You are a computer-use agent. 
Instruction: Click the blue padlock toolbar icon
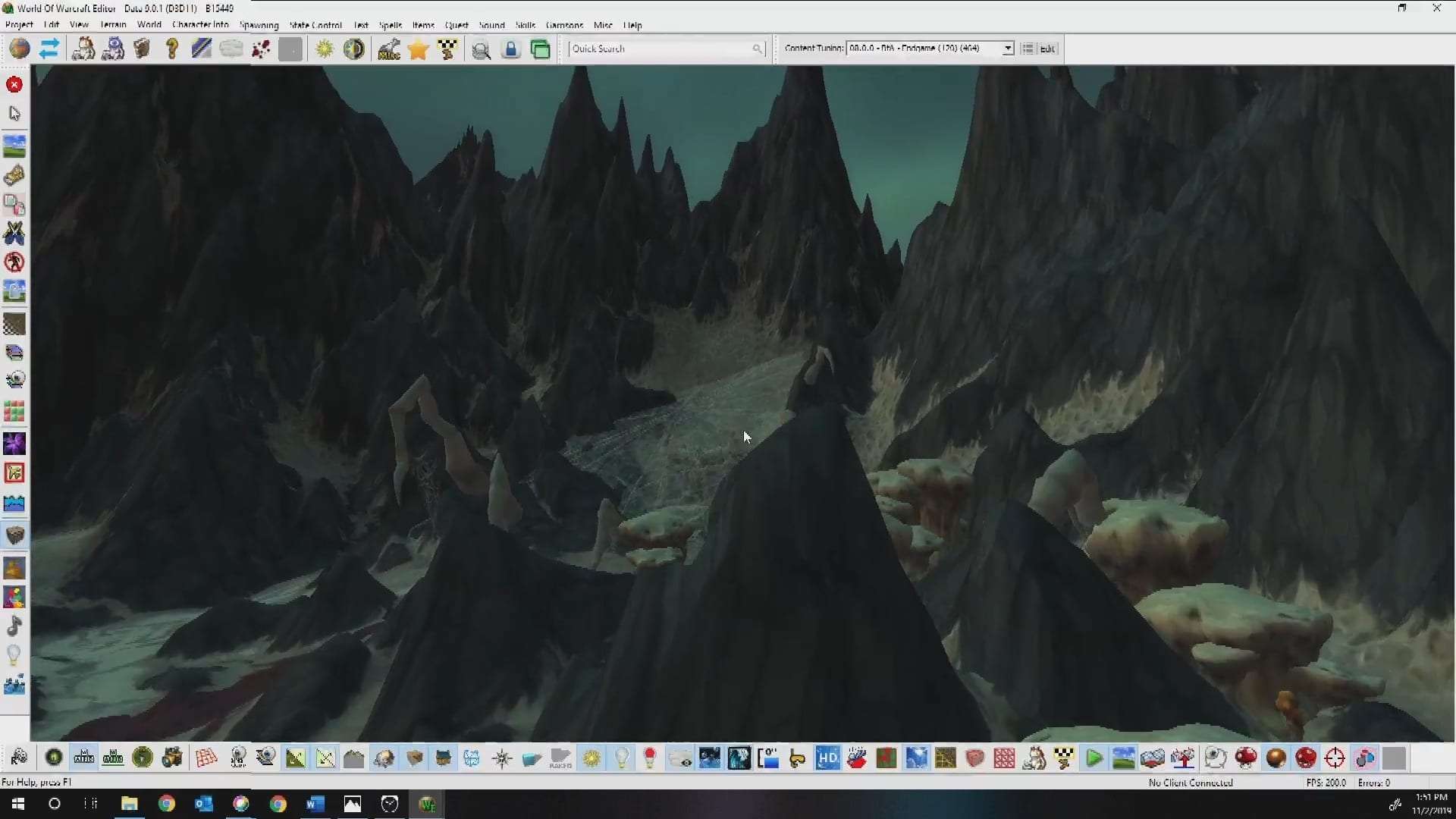[511, 49]
